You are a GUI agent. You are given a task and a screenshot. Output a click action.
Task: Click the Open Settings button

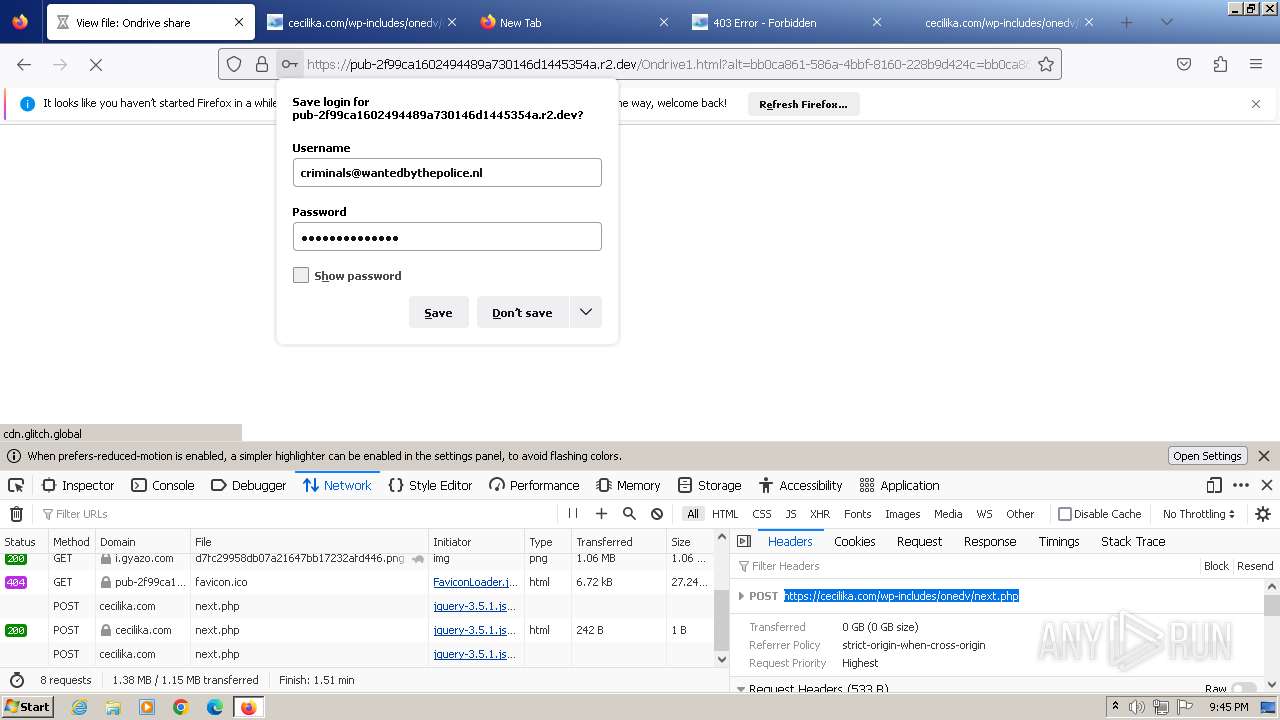click(x=1207, y=456)
